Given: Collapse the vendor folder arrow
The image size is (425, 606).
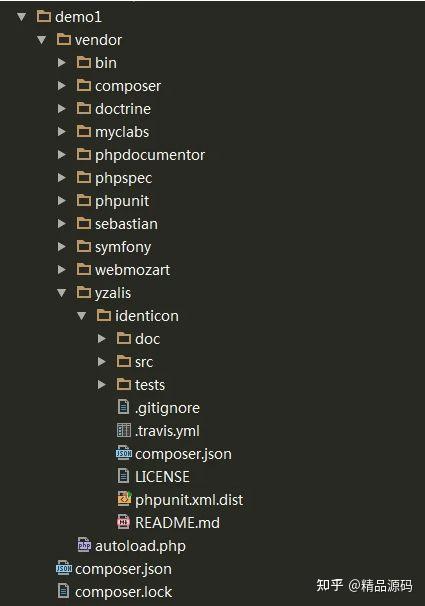Looking at the screenshot, I should (x=41, y=39).
